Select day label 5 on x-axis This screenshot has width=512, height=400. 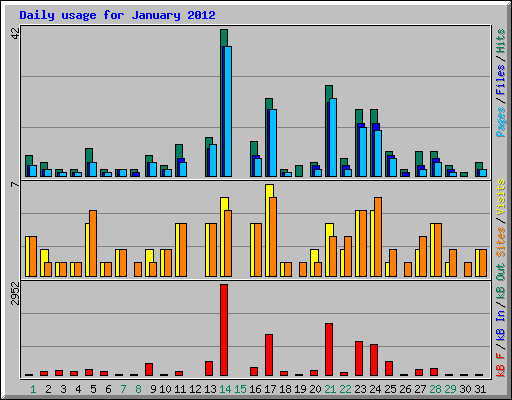point(93,389)
